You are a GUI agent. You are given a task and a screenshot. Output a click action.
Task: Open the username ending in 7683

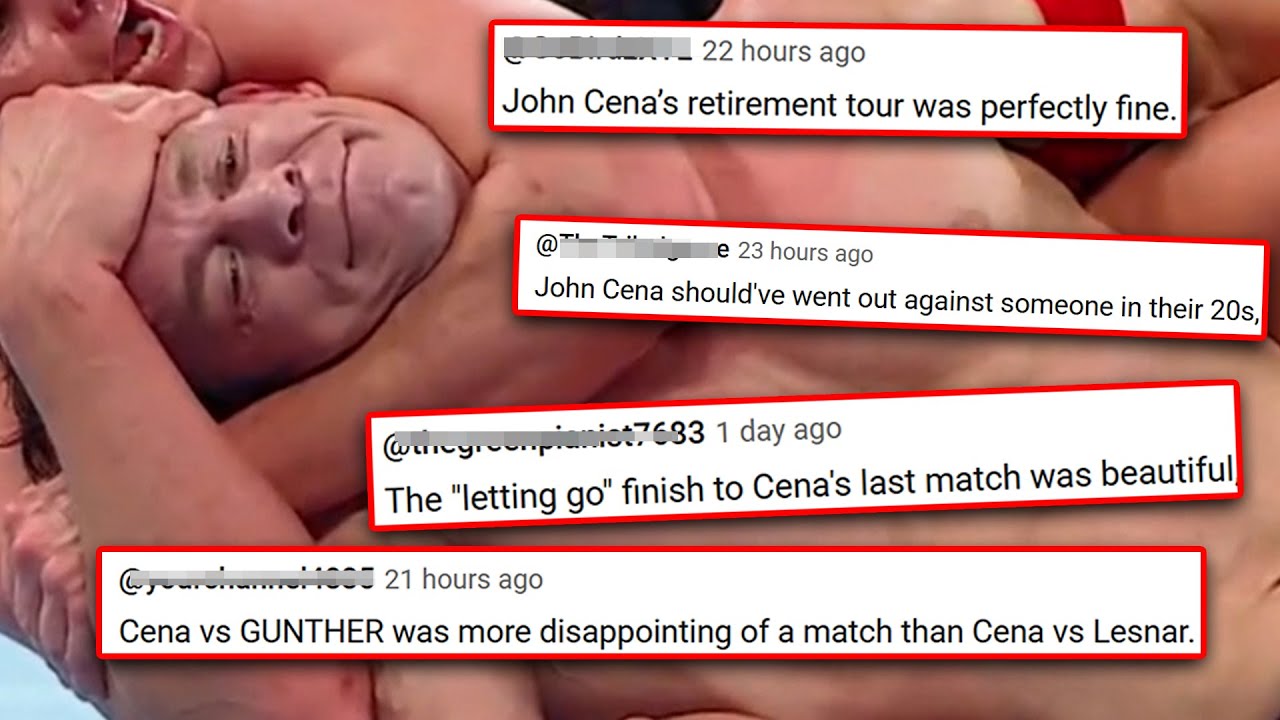[x=543, y=439]
